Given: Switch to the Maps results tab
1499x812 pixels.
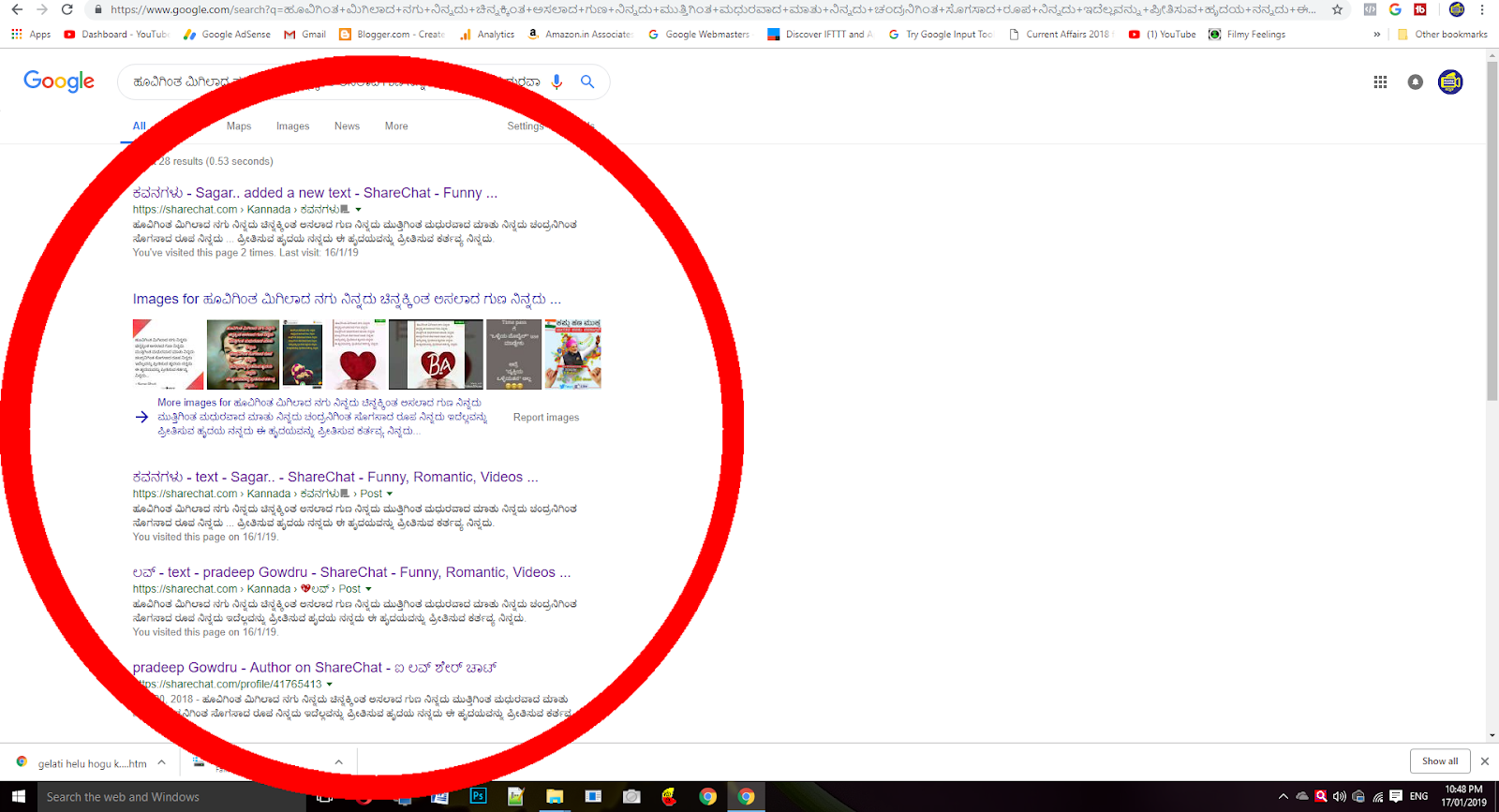Looking at the screenshot, I should click(239, 125).
